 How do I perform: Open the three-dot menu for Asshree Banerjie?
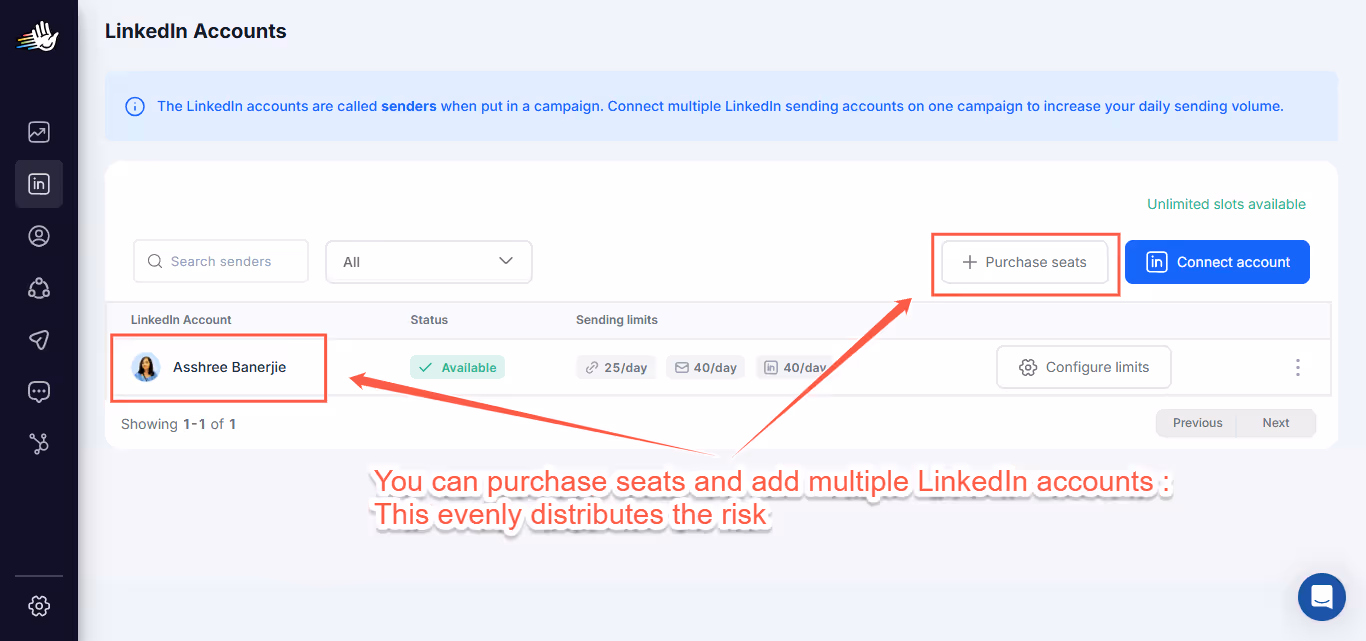1297,367
